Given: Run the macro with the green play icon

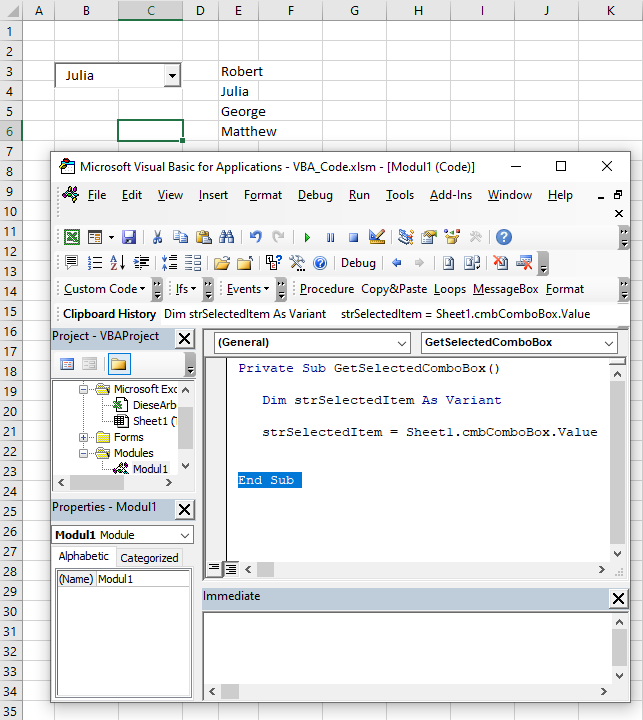Looking at the screenshot, I should (307, 237).
